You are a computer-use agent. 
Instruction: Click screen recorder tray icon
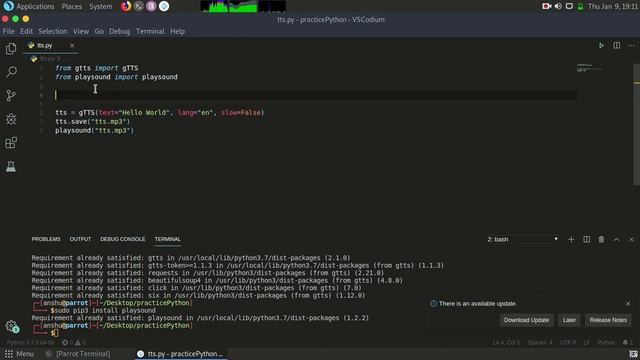(547, 6)
